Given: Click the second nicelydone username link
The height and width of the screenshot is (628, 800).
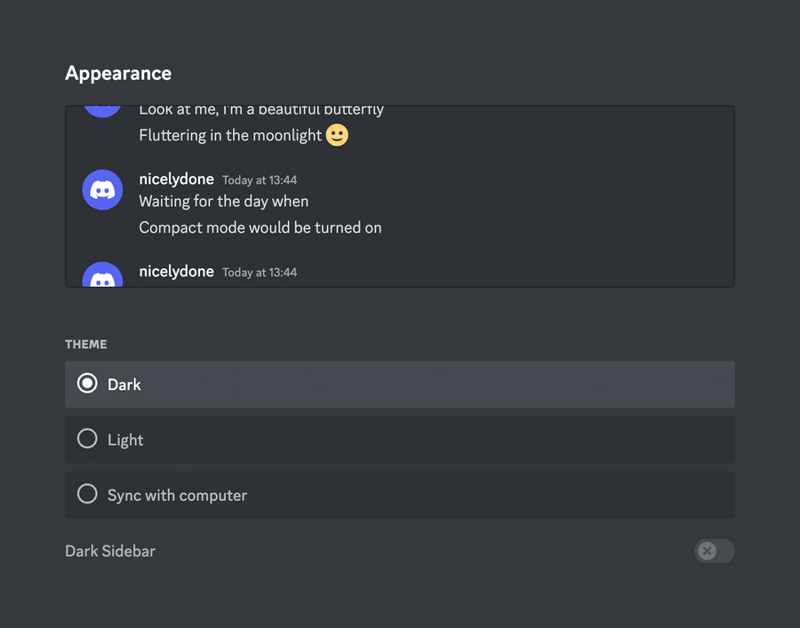Looking at the screenshot, I should [176, 271].
